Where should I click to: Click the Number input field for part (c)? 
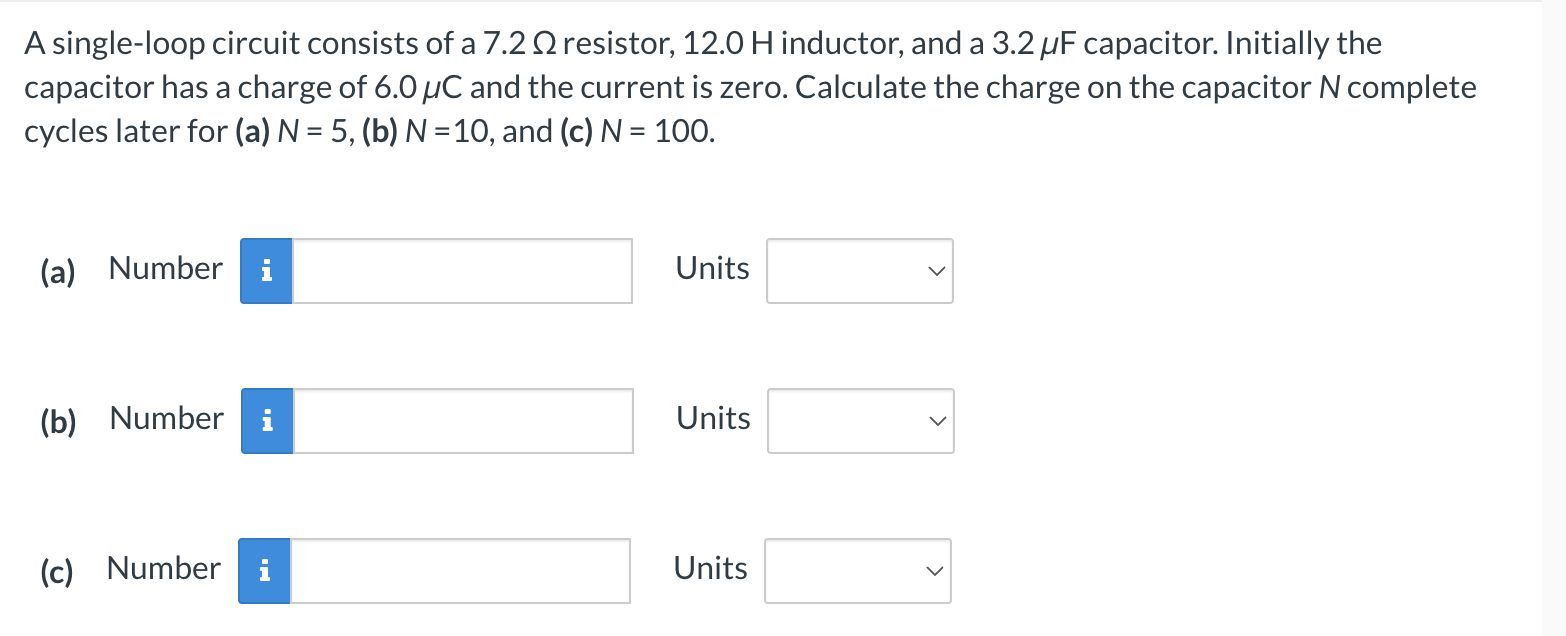pos(460,570)
